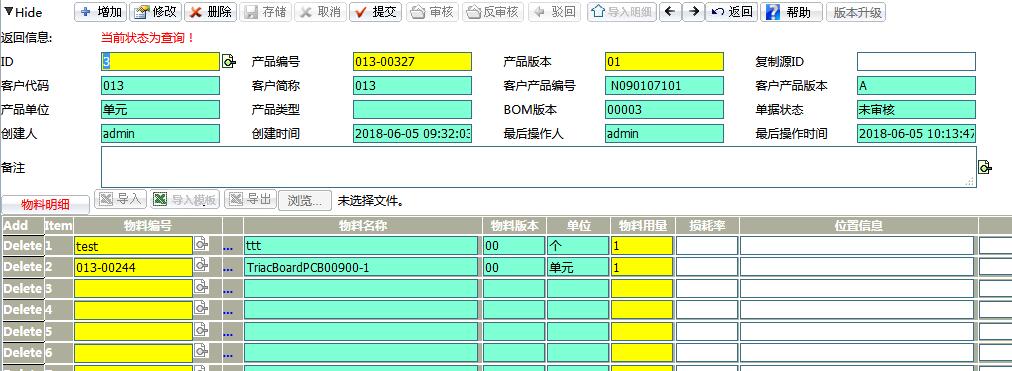Click the 取消 (Cancel) toolbar button
The width and height of the screenshot is (1012, 371).
point(321,12)
